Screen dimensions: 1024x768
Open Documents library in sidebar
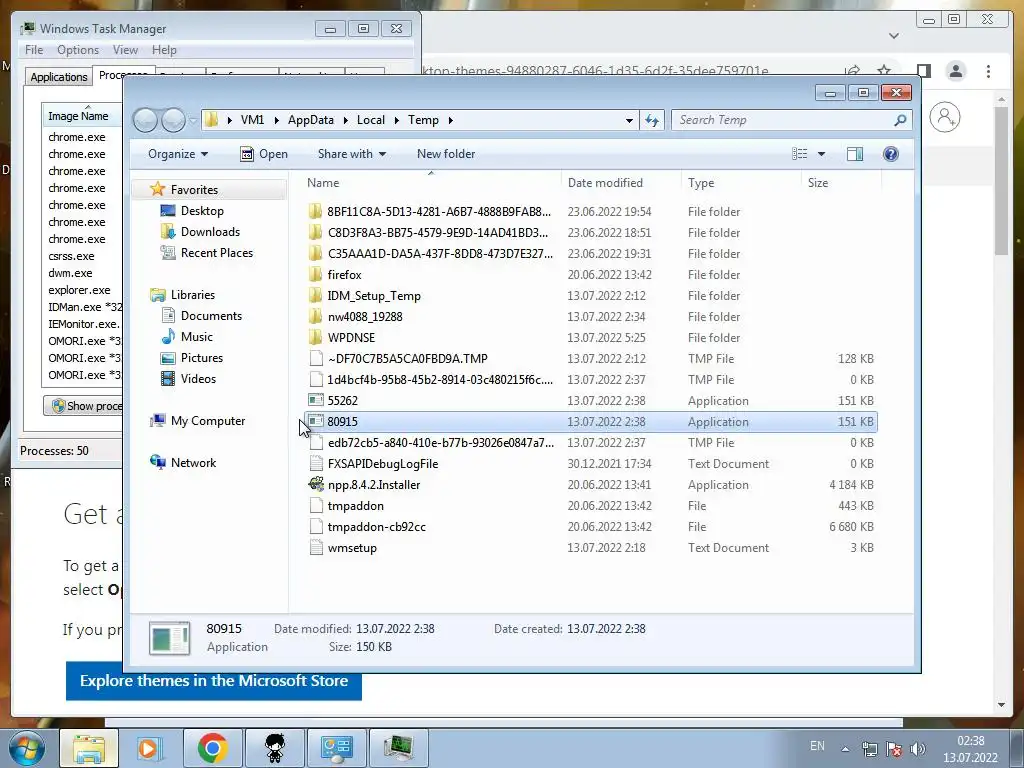(211, 316)
